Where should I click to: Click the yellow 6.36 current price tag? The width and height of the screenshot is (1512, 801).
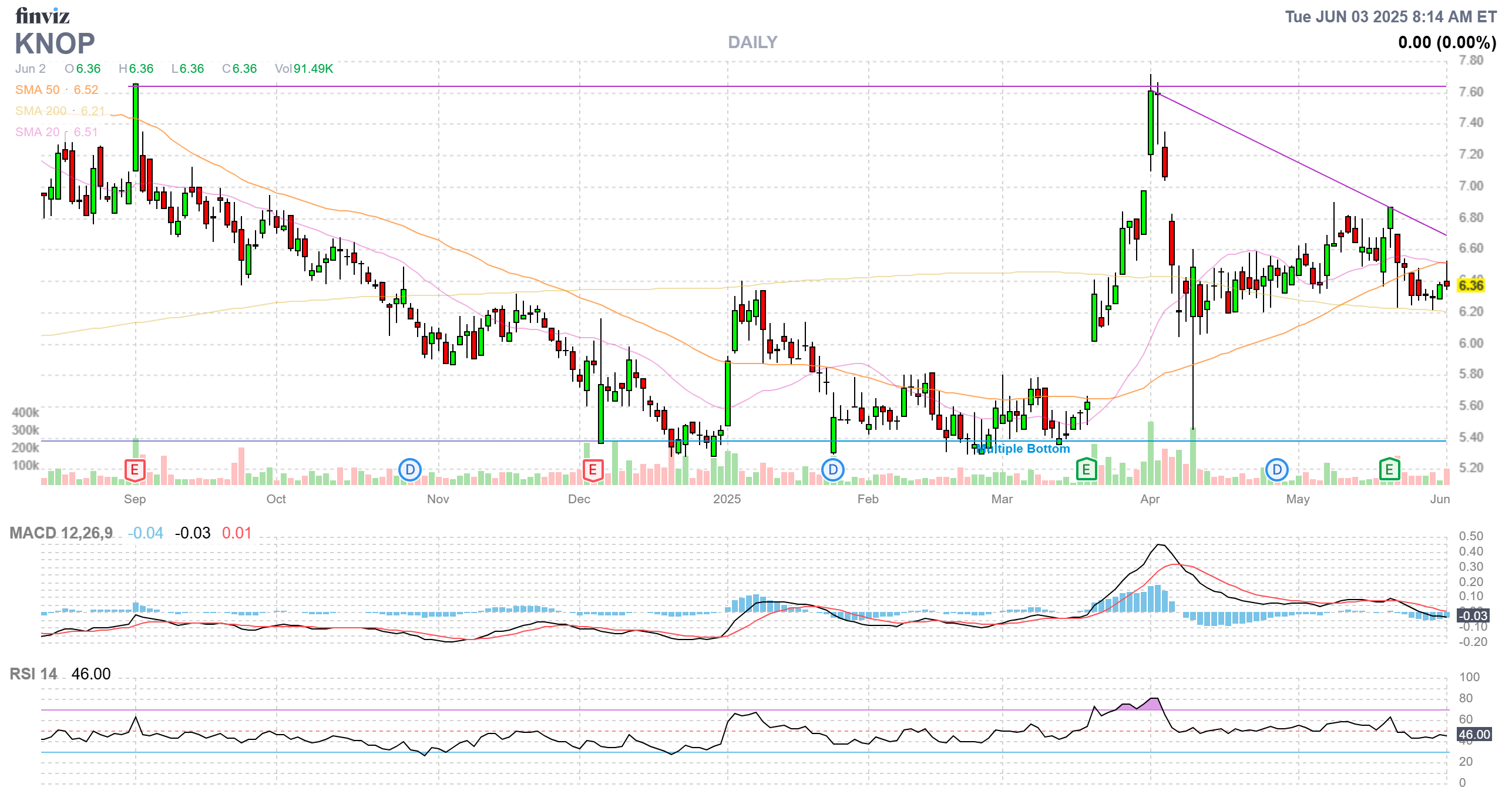1471,285
